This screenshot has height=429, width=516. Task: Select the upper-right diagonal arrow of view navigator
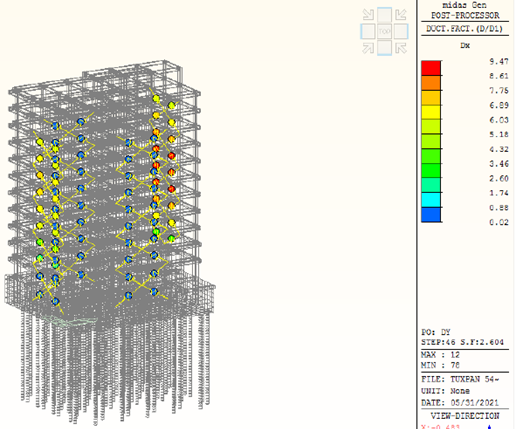[x=400, y=15]
